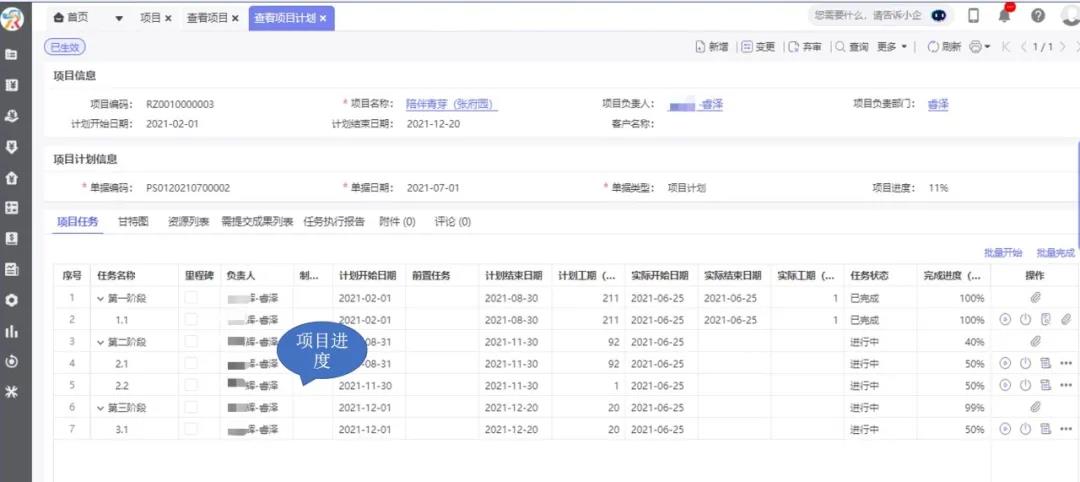Click the 刷新 refresh icon

(933, 47)
